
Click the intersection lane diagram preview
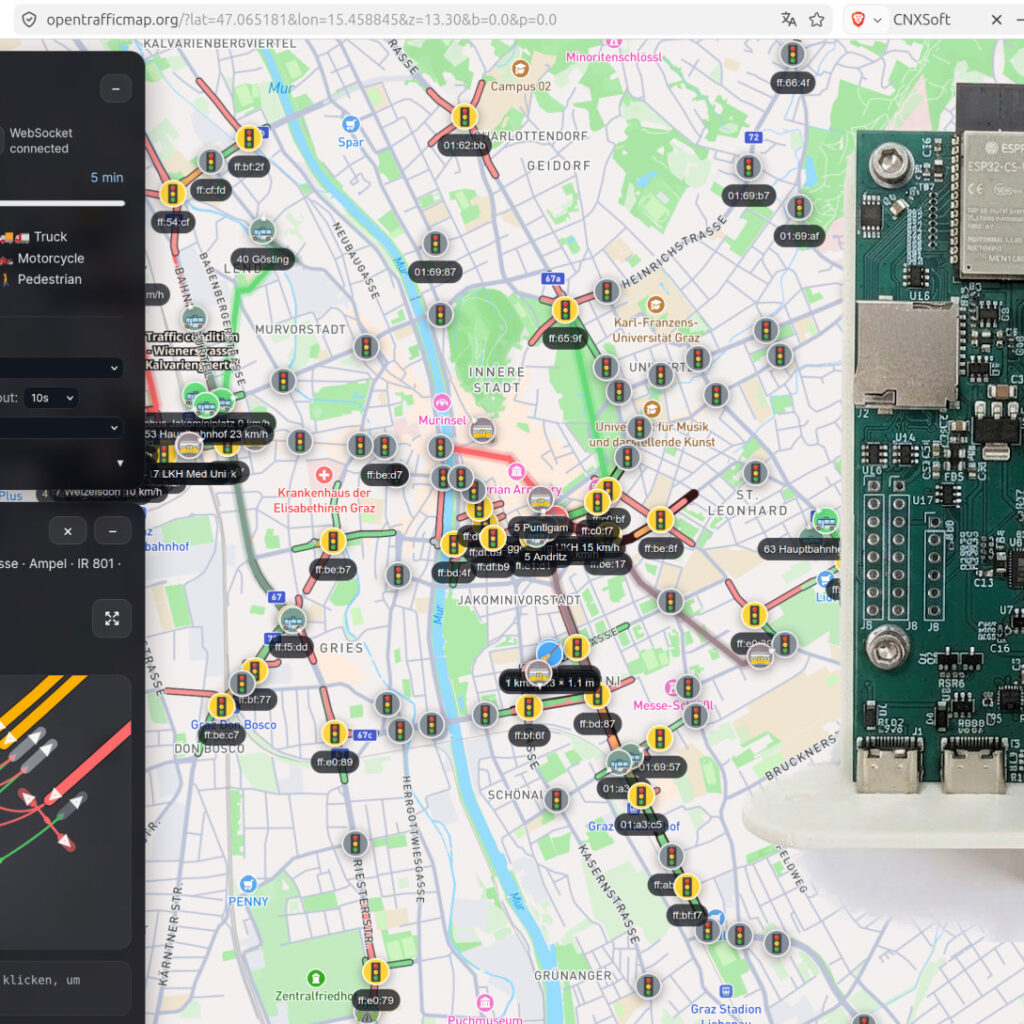click(65, 812)
